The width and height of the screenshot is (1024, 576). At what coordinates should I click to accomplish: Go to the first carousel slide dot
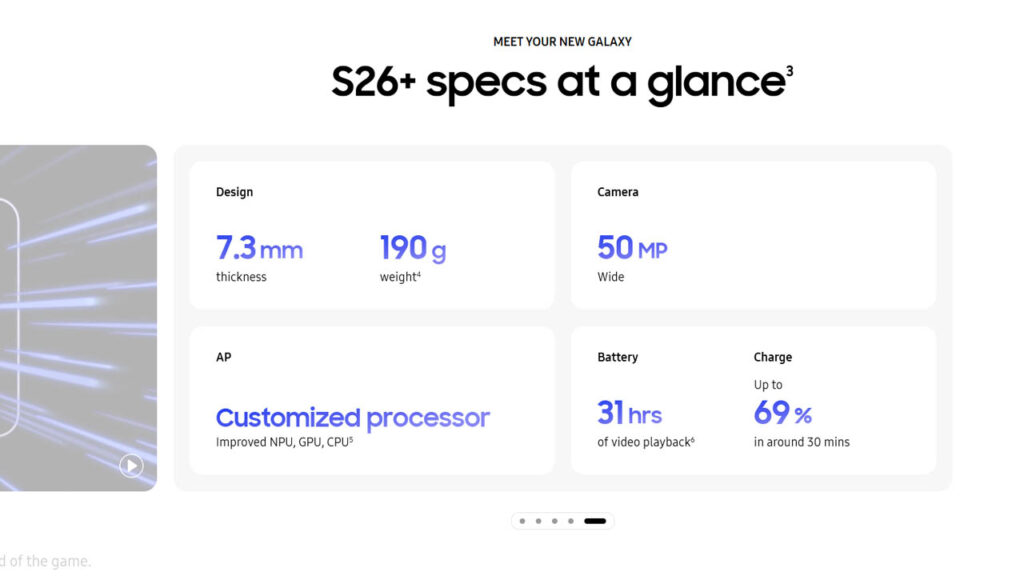coord(522,521)
